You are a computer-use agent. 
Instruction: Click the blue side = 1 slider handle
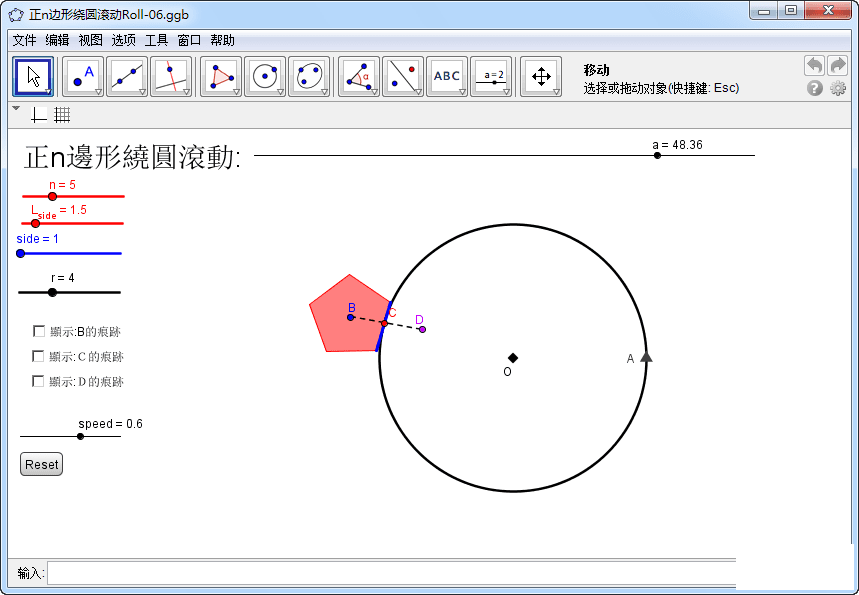(x=20, y=253)
